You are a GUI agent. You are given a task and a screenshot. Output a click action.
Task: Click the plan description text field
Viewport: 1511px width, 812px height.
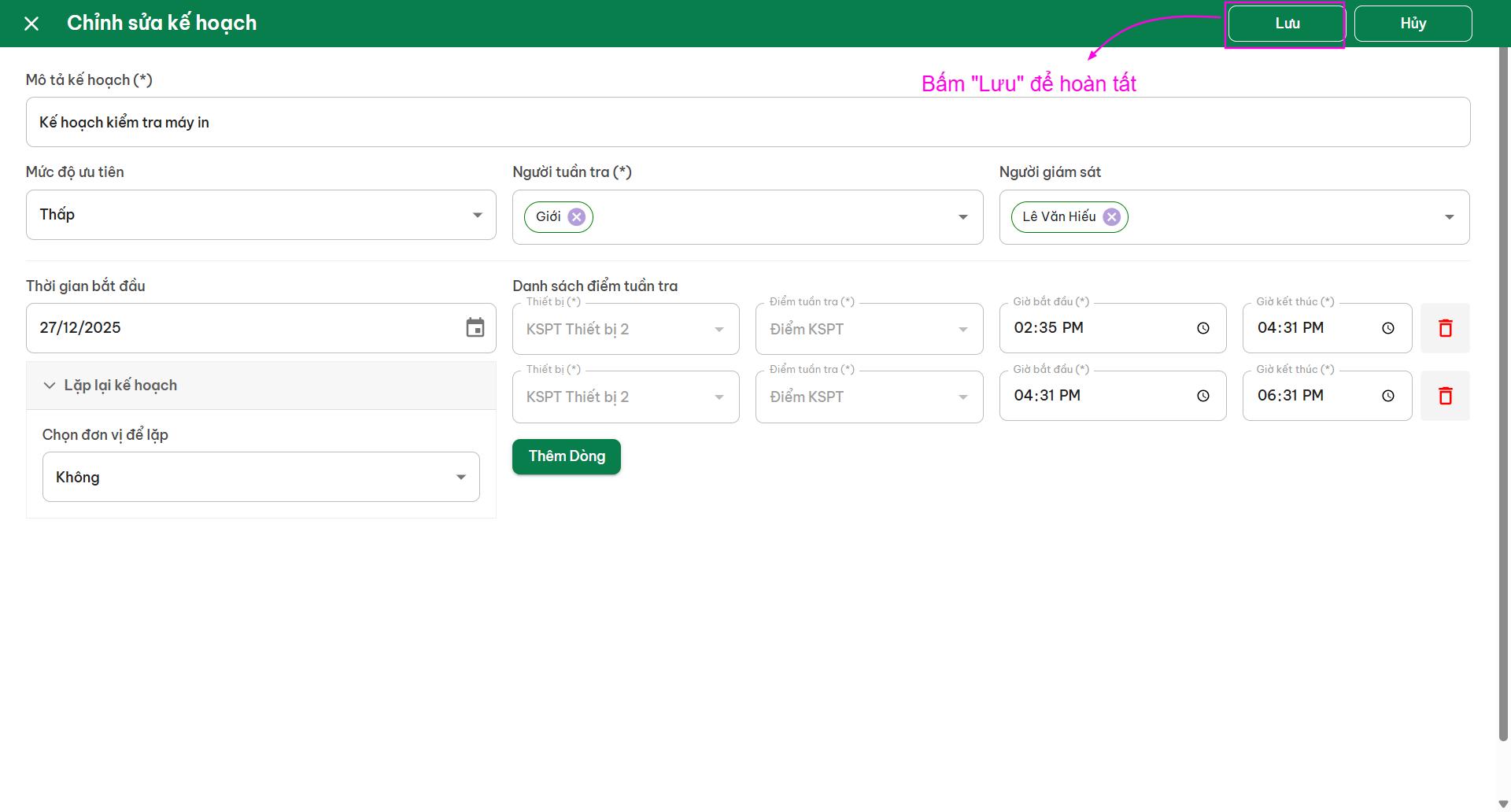click(748, 123)
